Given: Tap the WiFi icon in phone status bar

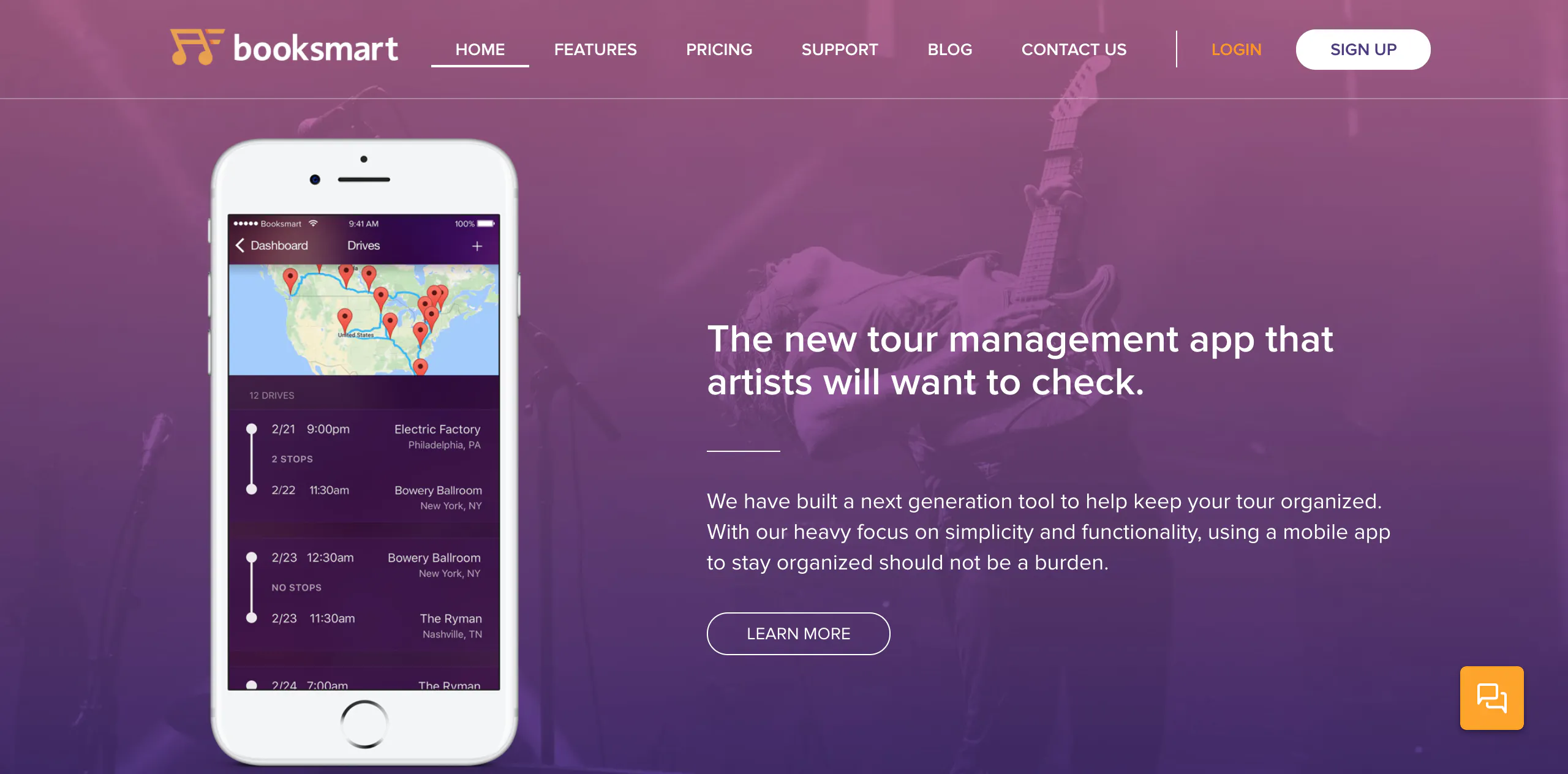Looking at the screenshot, I should click(x=313, y=224).
